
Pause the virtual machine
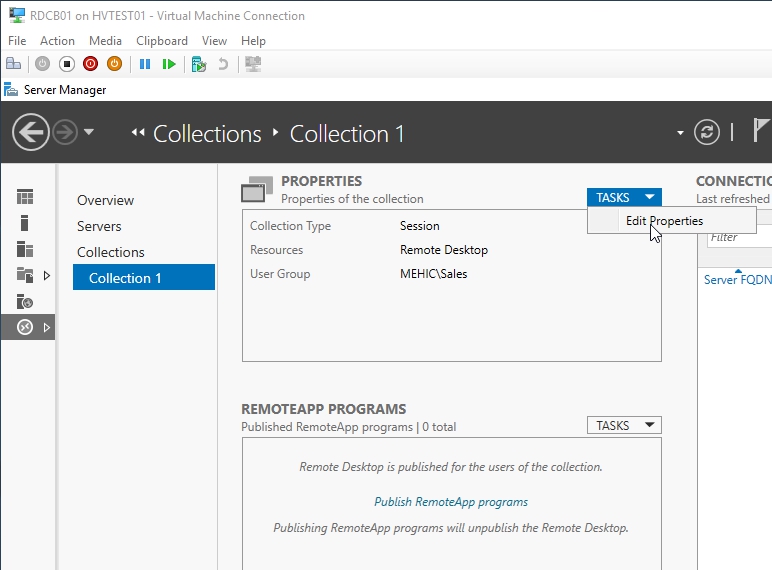(x=145, y=64)
